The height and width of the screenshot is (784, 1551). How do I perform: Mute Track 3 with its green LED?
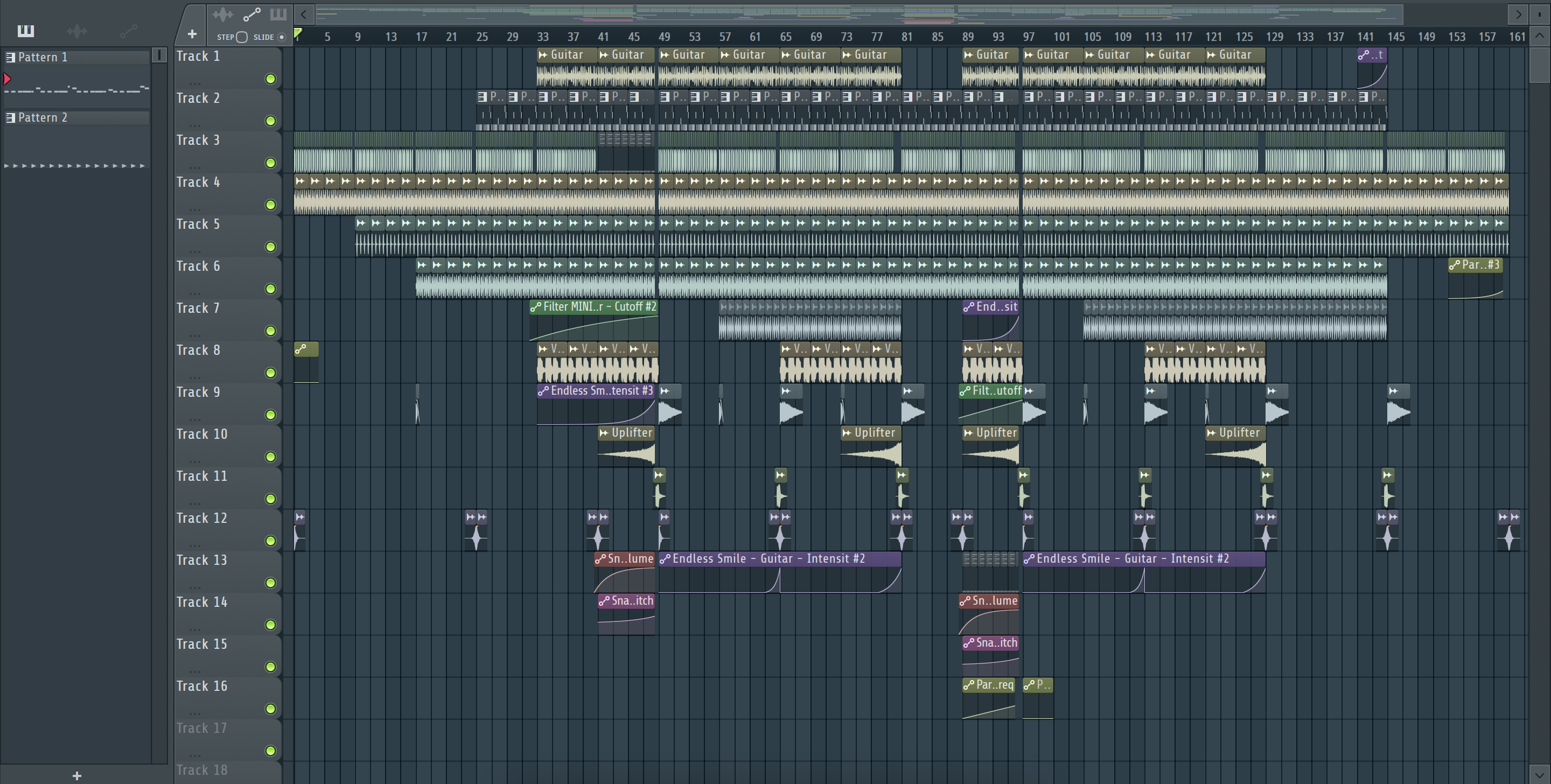pos(271,163)
